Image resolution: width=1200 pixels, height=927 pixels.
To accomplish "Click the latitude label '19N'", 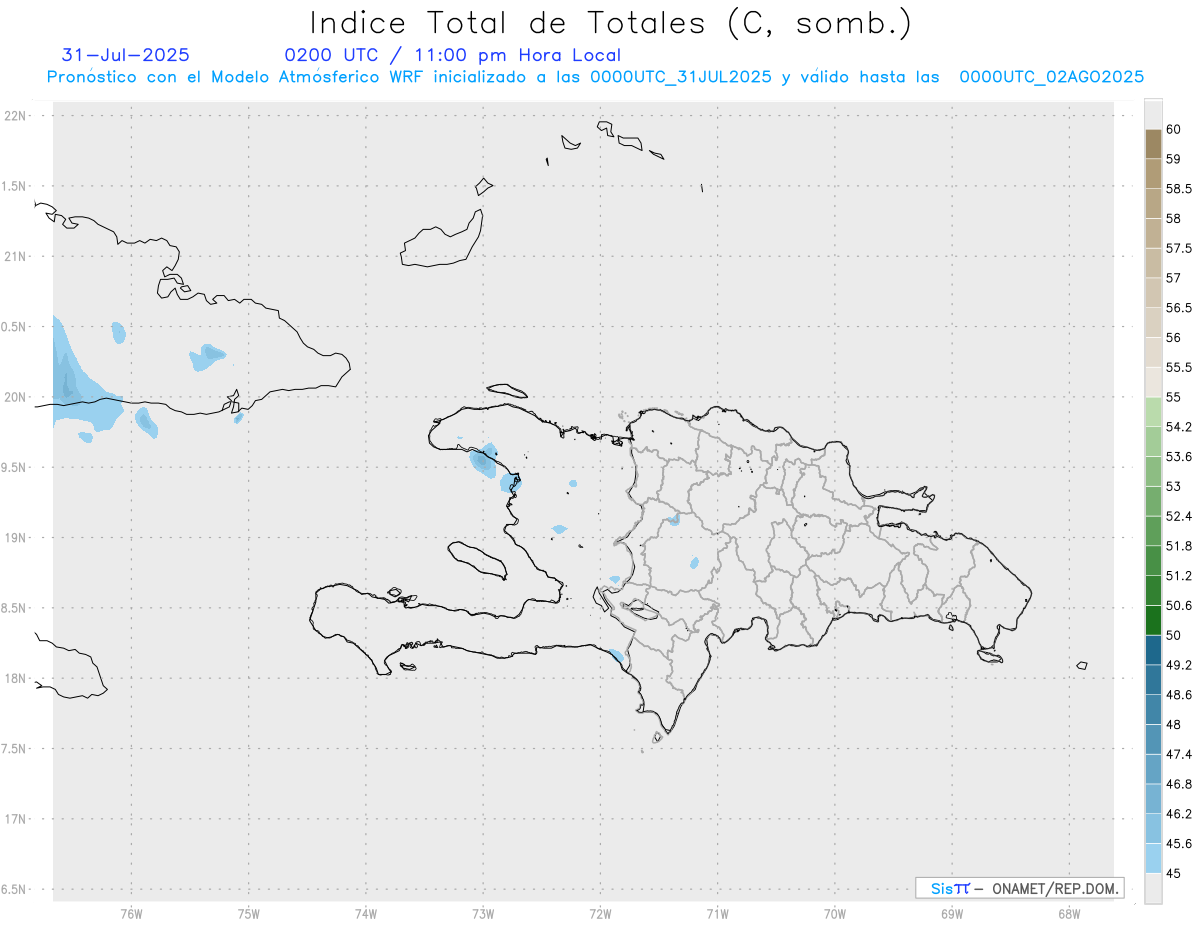I will coord(15,538).
